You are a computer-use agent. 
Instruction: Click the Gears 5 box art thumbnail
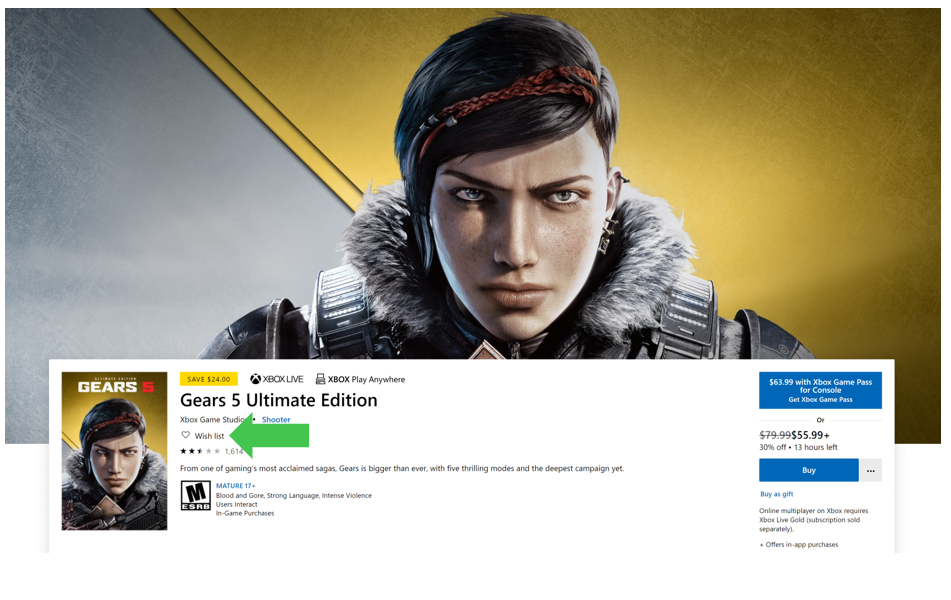(x=114, y=451)
